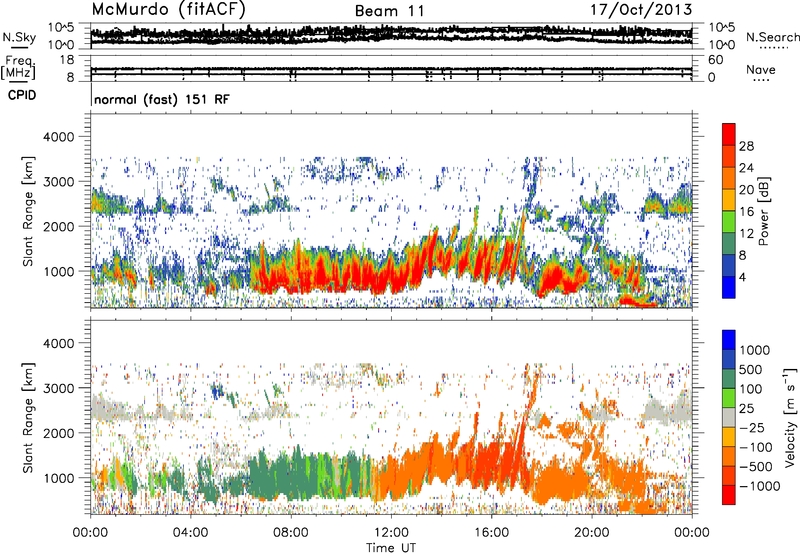Click the 'Beam 11' label
The width and height of the screenshot is (800, 554).
point(389,11)
